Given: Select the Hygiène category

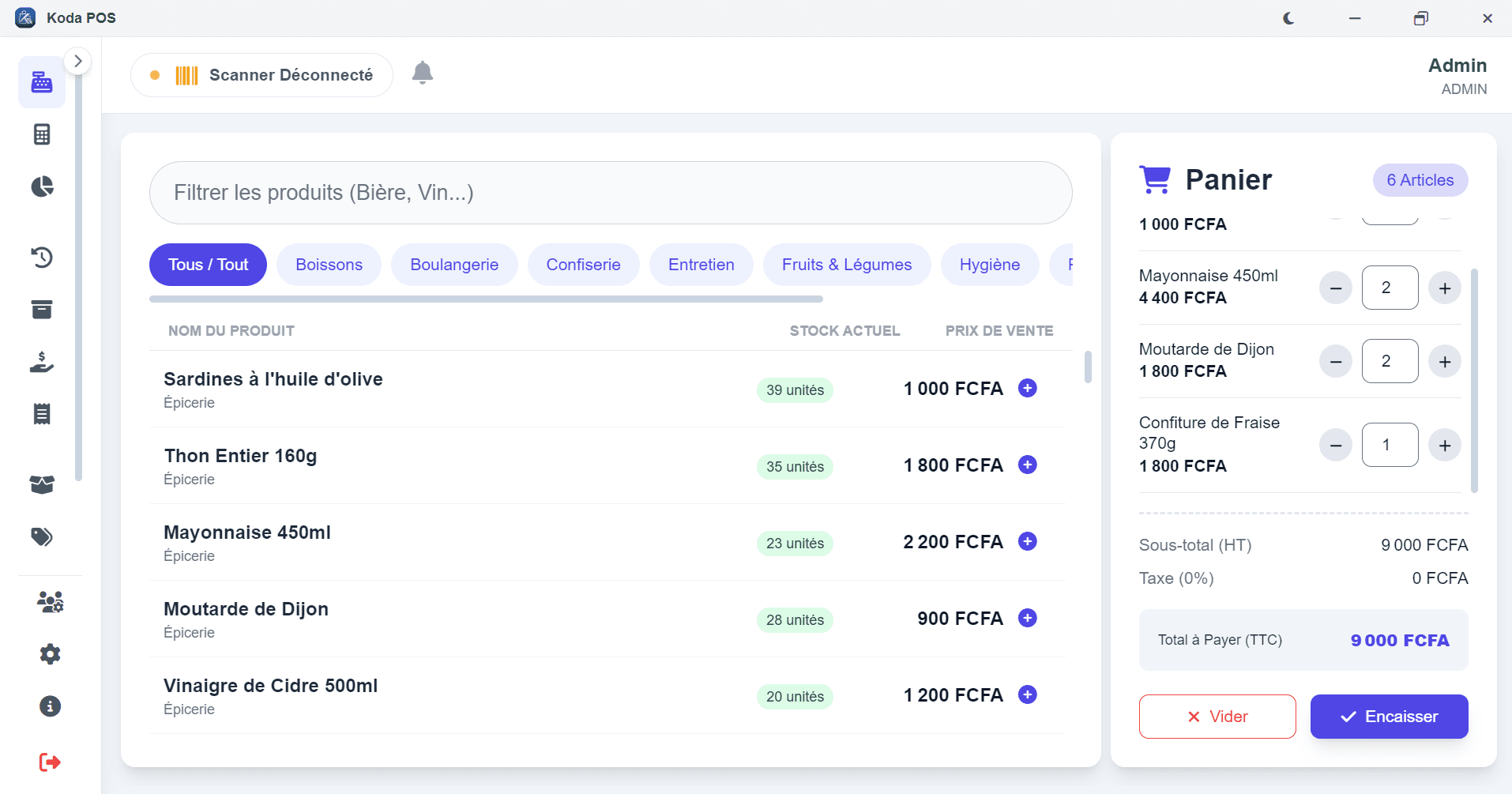Looking at the screenshot, I should pos(990,265).
